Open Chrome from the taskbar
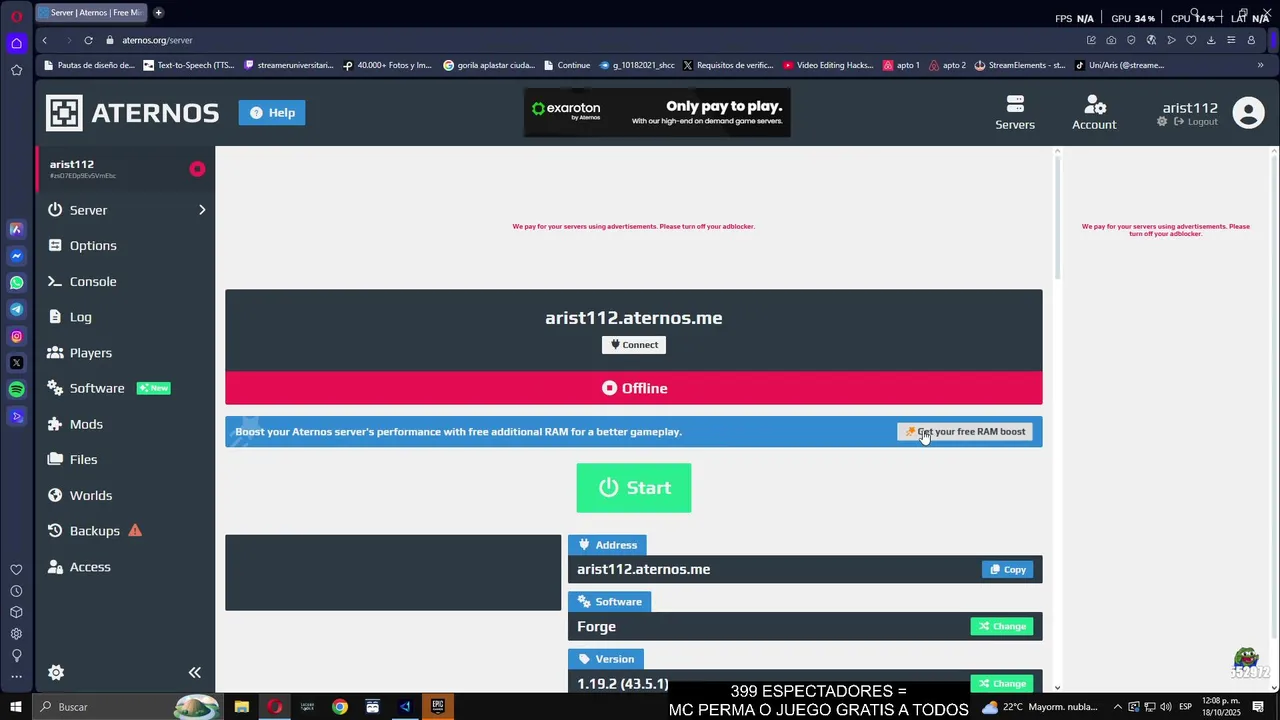Screen dimensions: 1280x720 tap(340, 707)
